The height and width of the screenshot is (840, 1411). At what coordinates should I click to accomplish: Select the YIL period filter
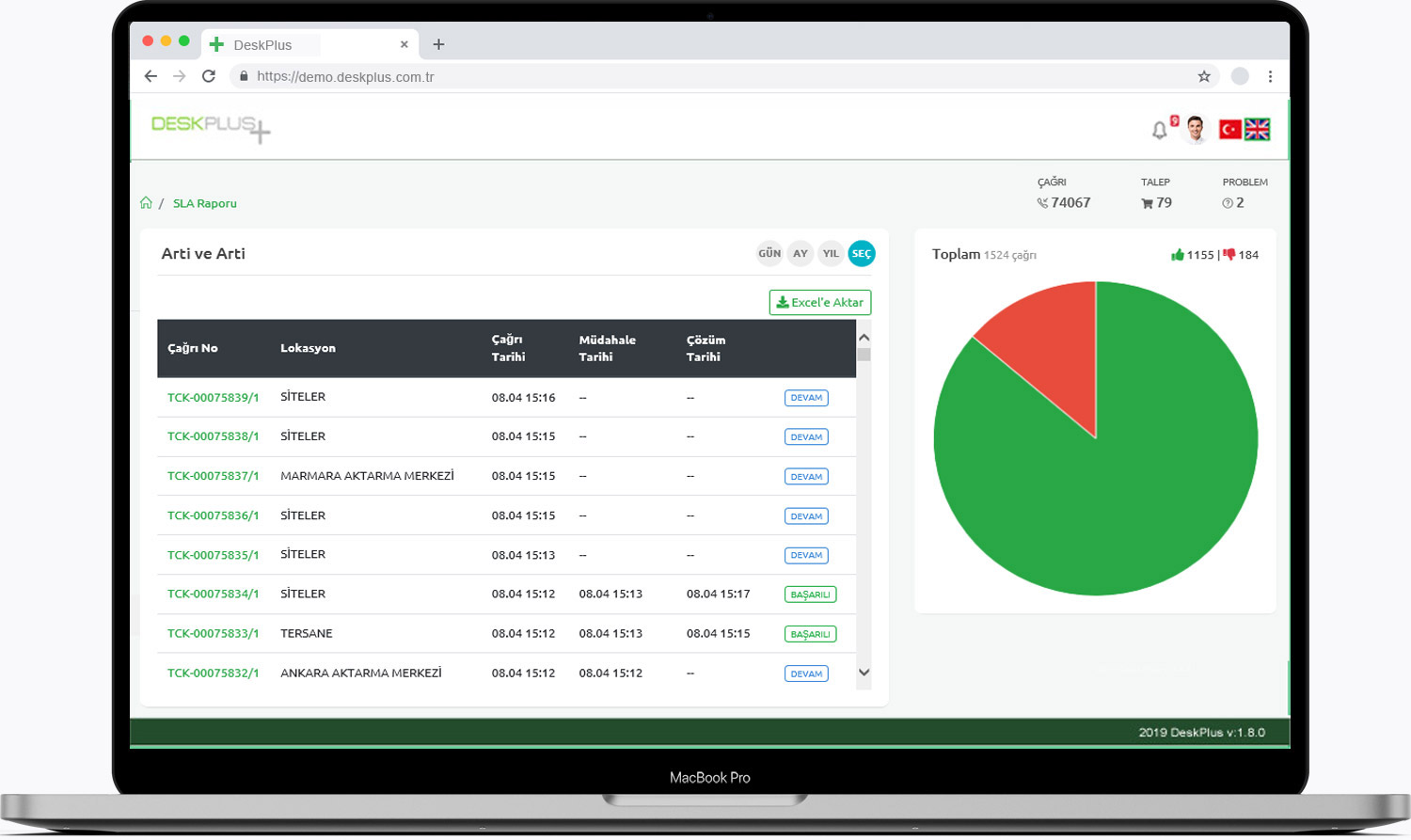[831, 253]
